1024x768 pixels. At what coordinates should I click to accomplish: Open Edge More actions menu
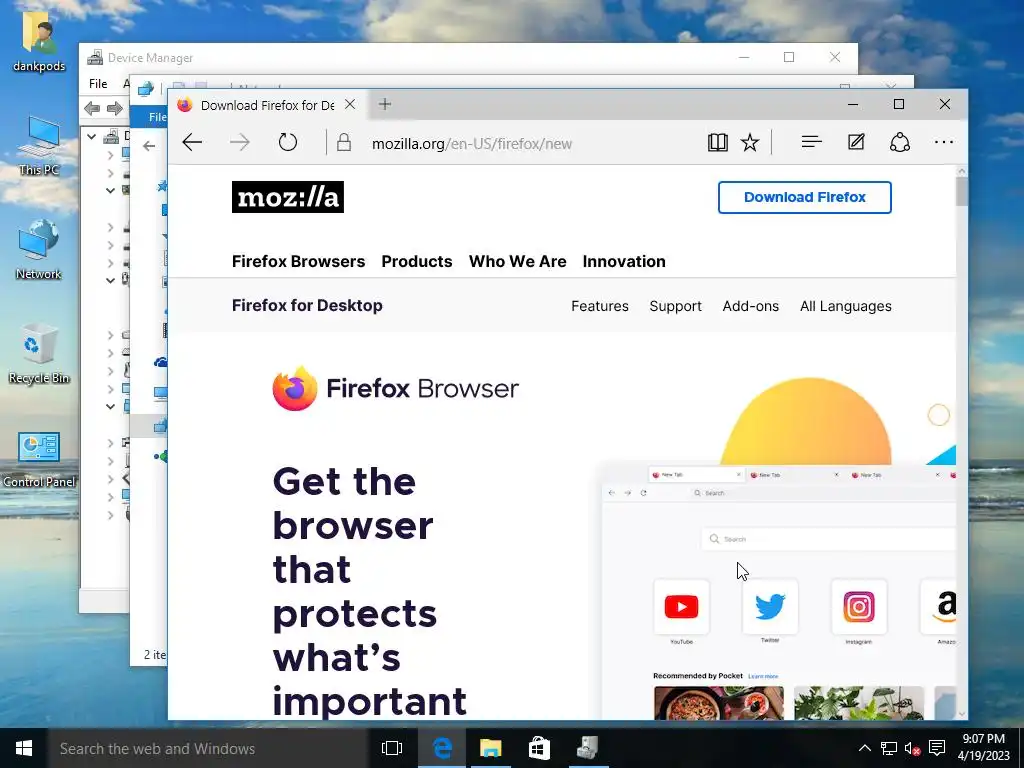pos(944,142)
